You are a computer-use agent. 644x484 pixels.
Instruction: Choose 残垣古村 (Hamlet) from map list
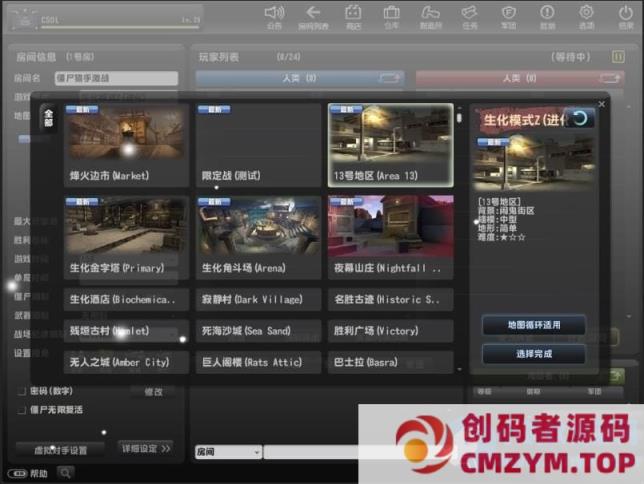(x=126, y=331)
